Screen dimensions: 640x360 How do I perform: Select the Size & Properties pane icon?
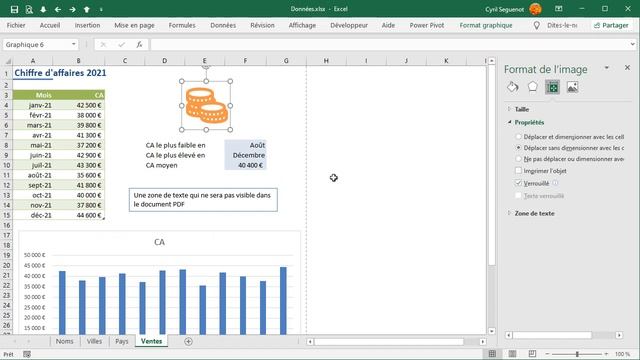552,87
